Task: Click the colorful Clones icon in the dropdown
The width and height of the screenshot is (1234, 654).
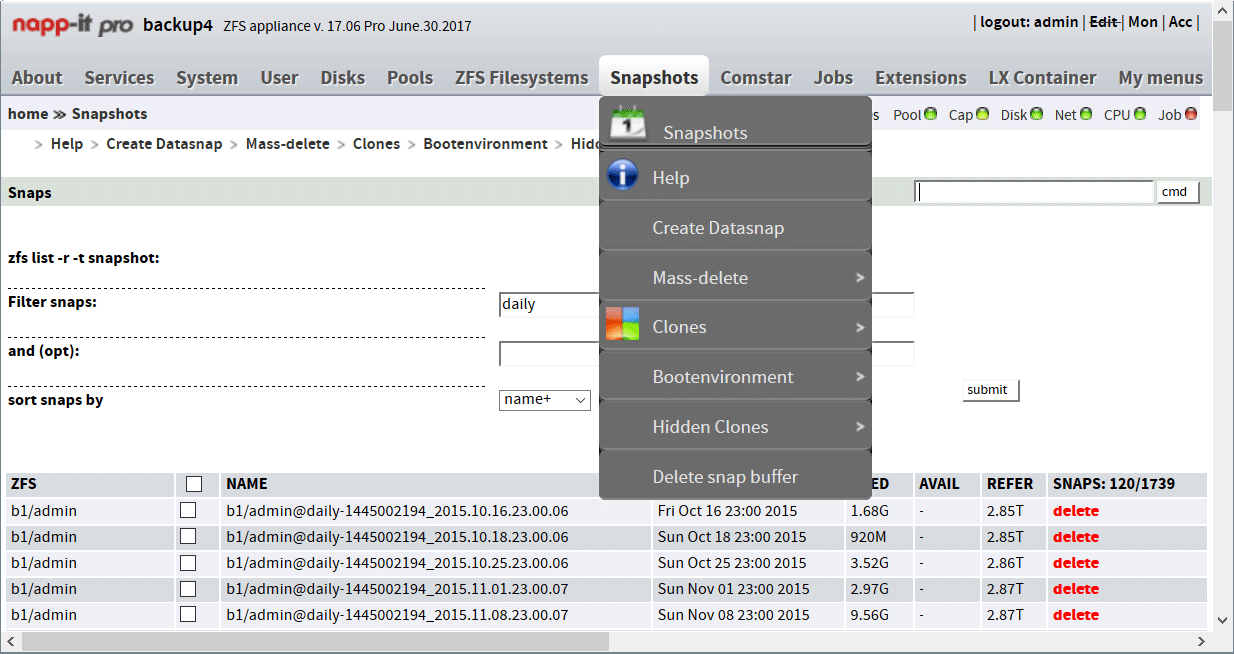Action: pos(622,325)
